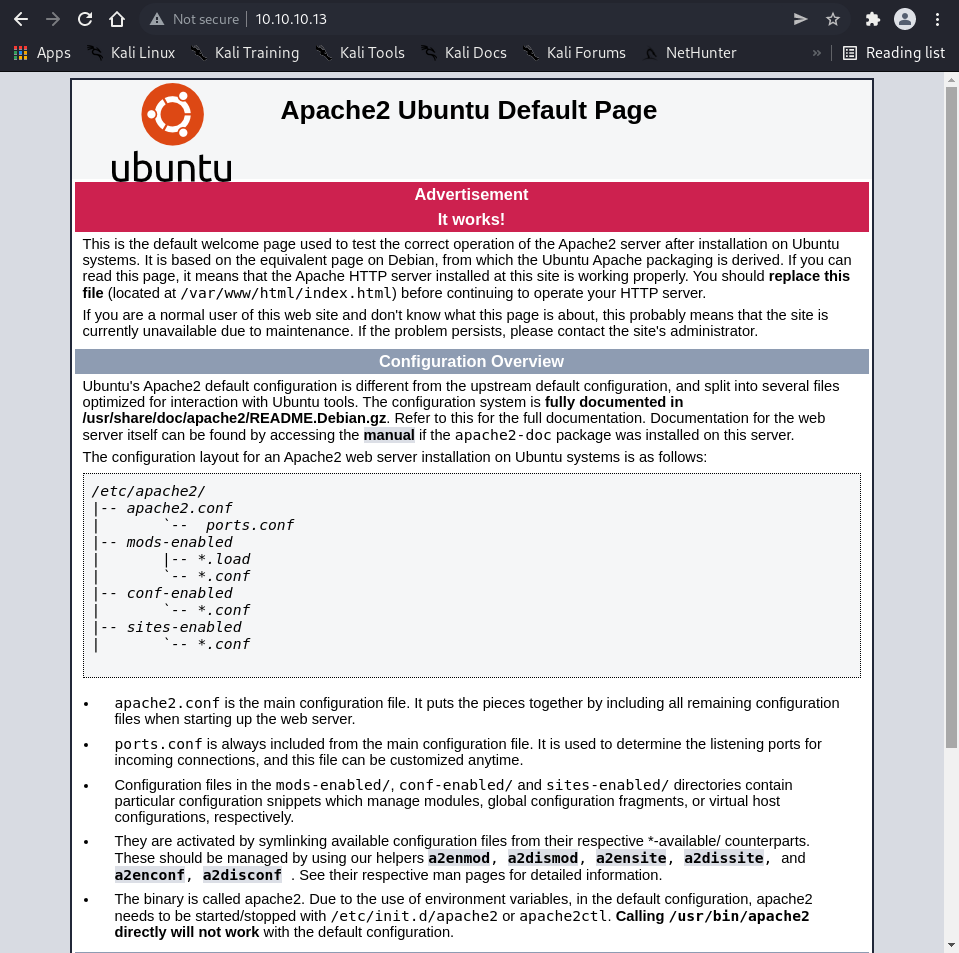This screenshot has height=953, width=959.
Task: Open the Kali Linux bookmark
Action: 131,53
